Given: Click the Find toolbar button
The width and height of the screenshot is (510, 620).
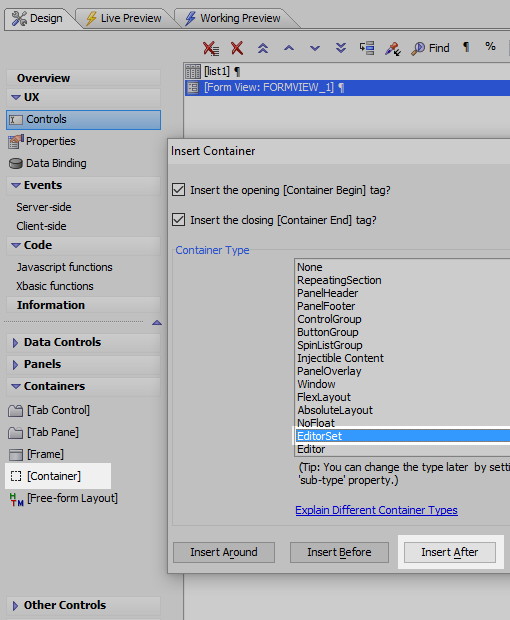Looking at the screenshot, I should pos(430,48).
